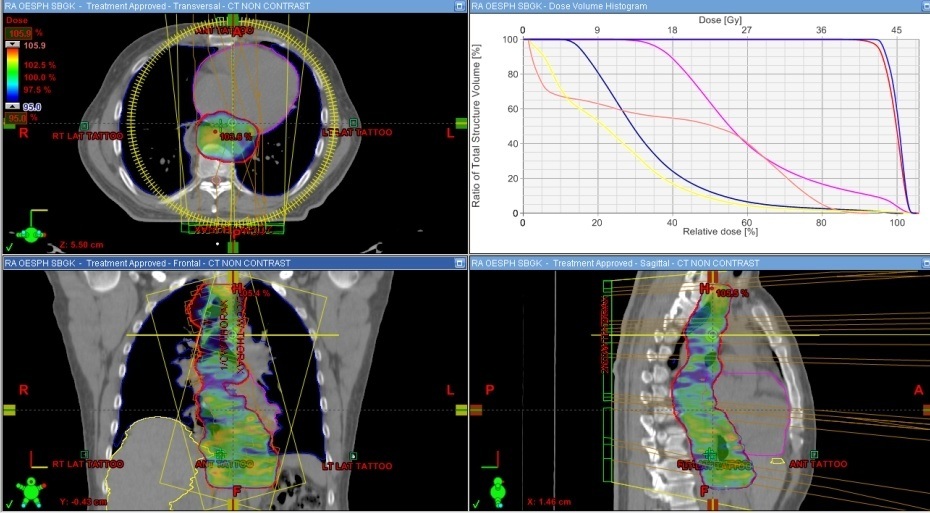The image size is (930, 513).
Task: Toggle the green checkmark in Transversal view corner
Action: coord(10,245)
